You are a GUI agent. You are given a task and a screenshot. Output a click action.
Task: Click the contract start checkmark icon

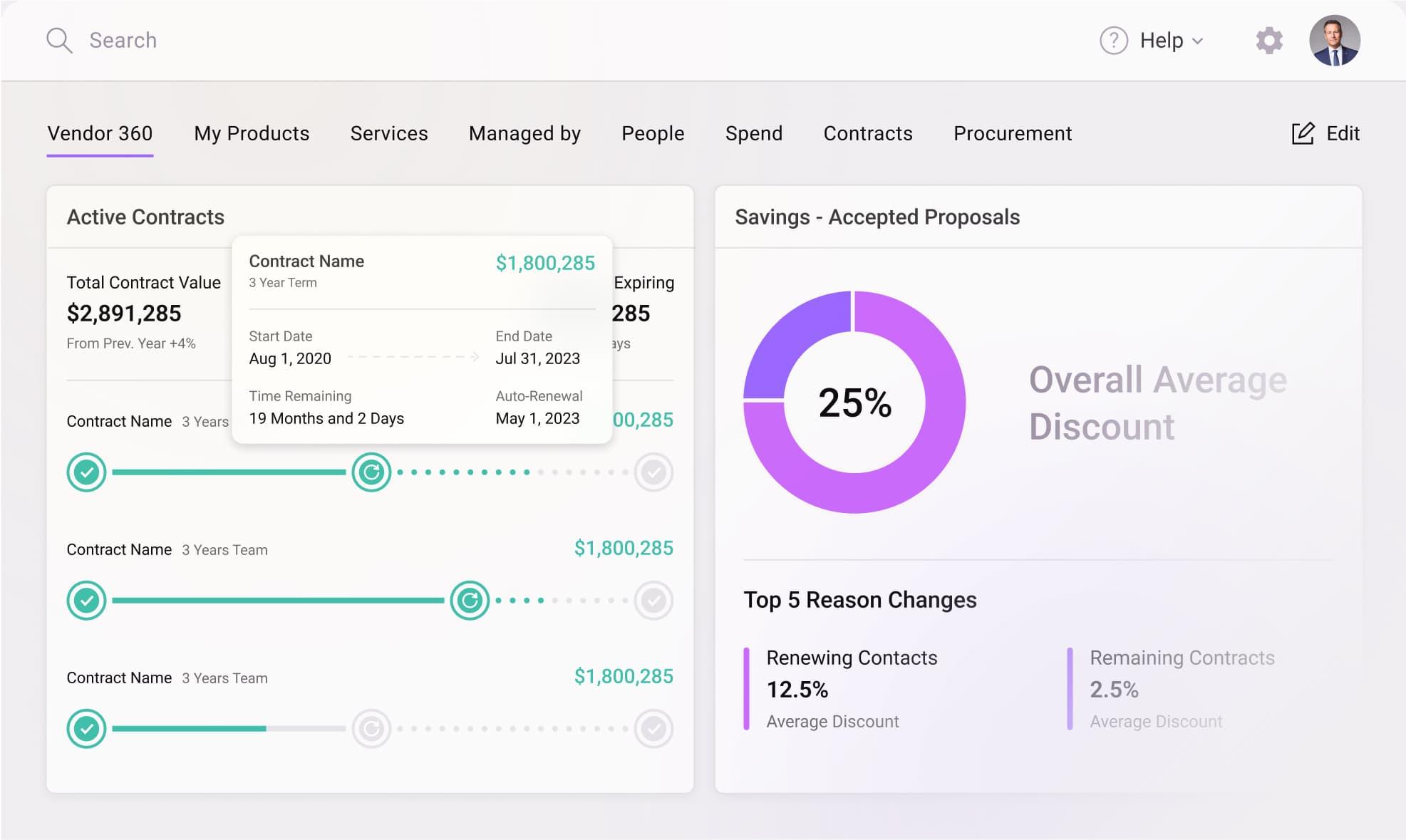click(88, 470)
